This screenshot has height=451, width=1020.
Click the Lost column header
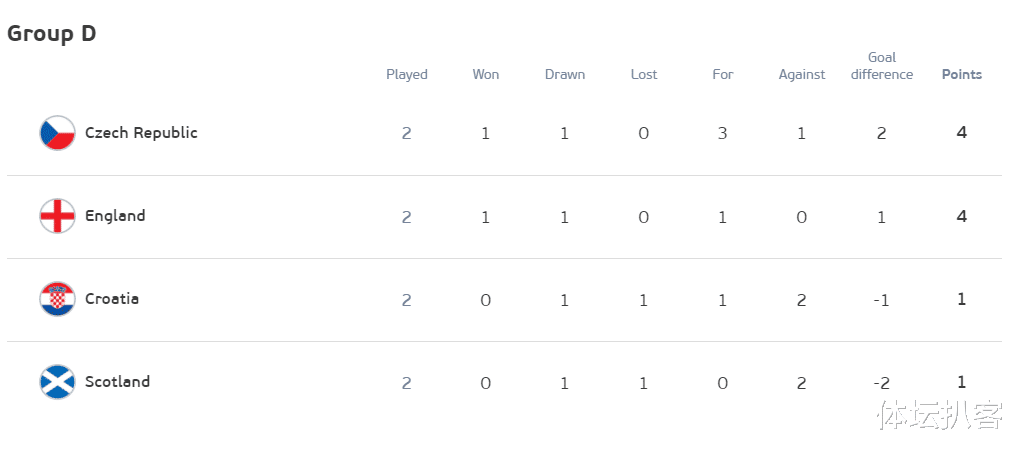point(644,75)
